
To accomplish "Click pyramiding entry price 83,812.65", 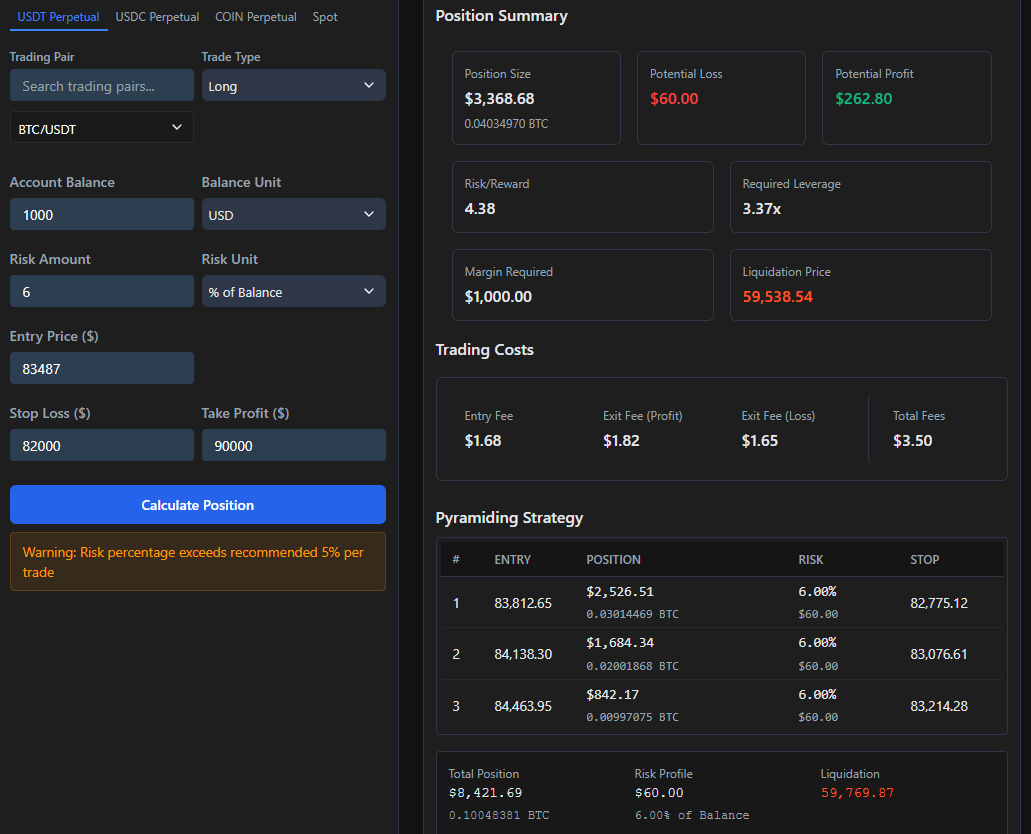I will (x=523, y=603).
